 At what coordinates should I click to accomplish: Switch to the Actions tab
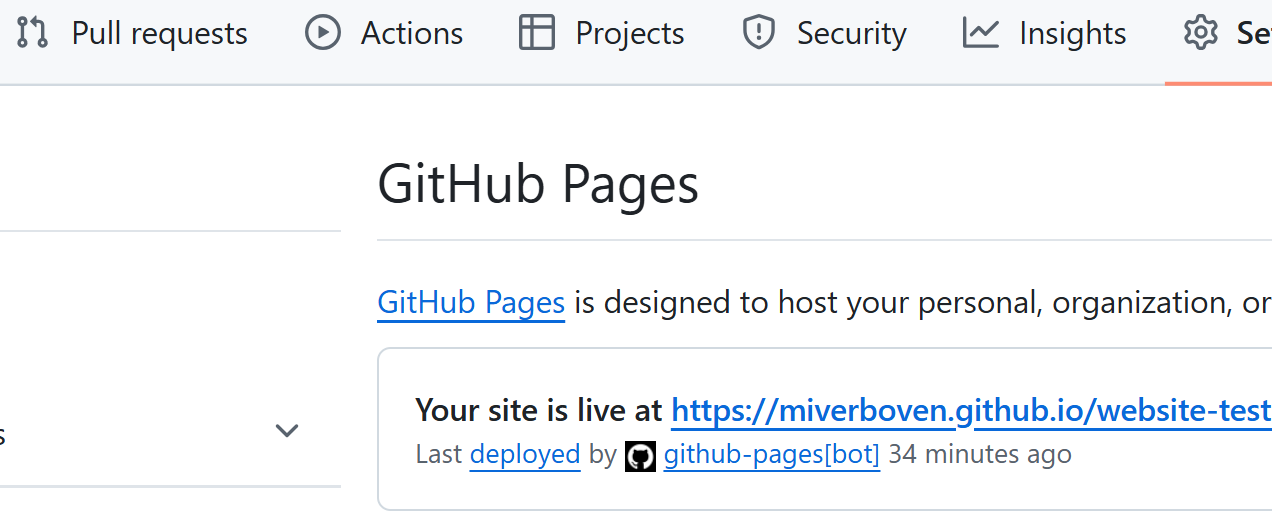click(x=411, y=33)
